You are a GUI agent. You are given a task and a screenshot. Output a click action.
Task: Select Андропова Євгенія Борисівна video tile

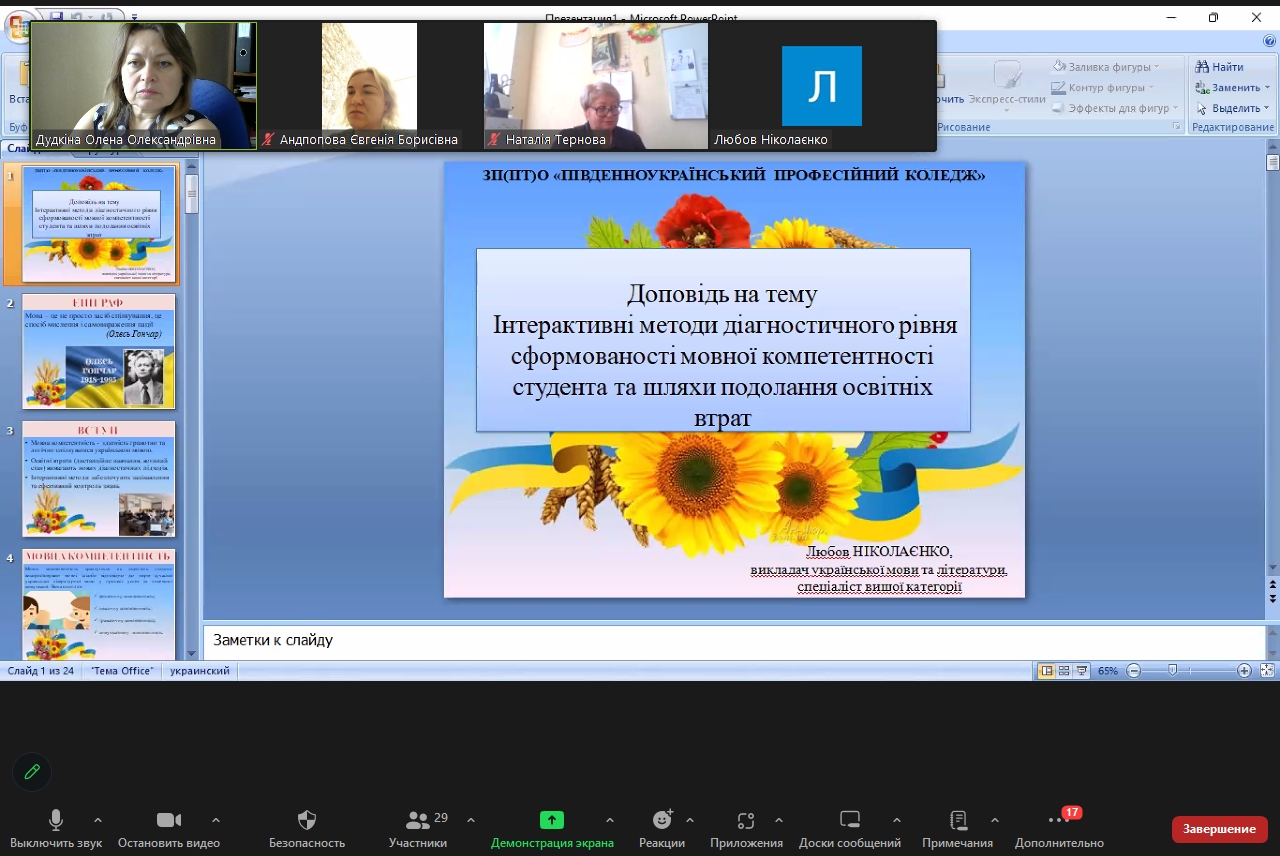tap(370, 87)
